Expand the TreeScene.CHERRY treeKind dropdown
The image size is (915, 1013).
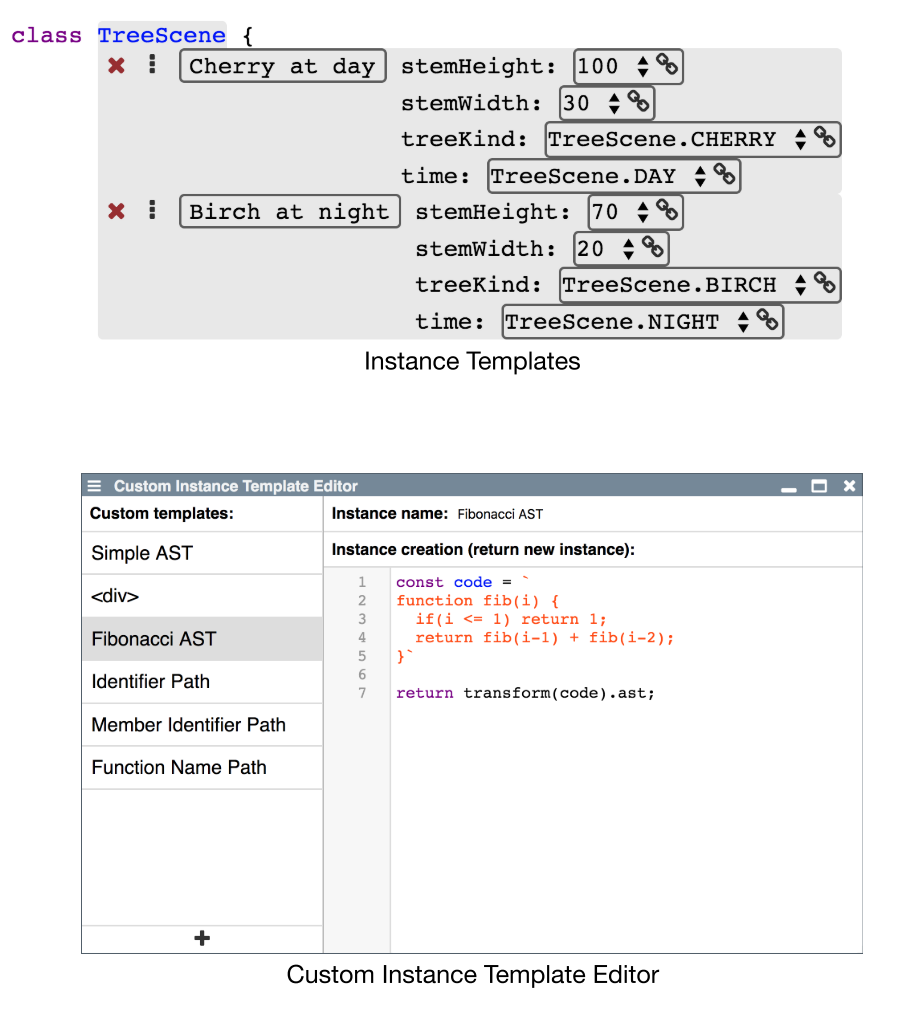[x=800, y=140]
